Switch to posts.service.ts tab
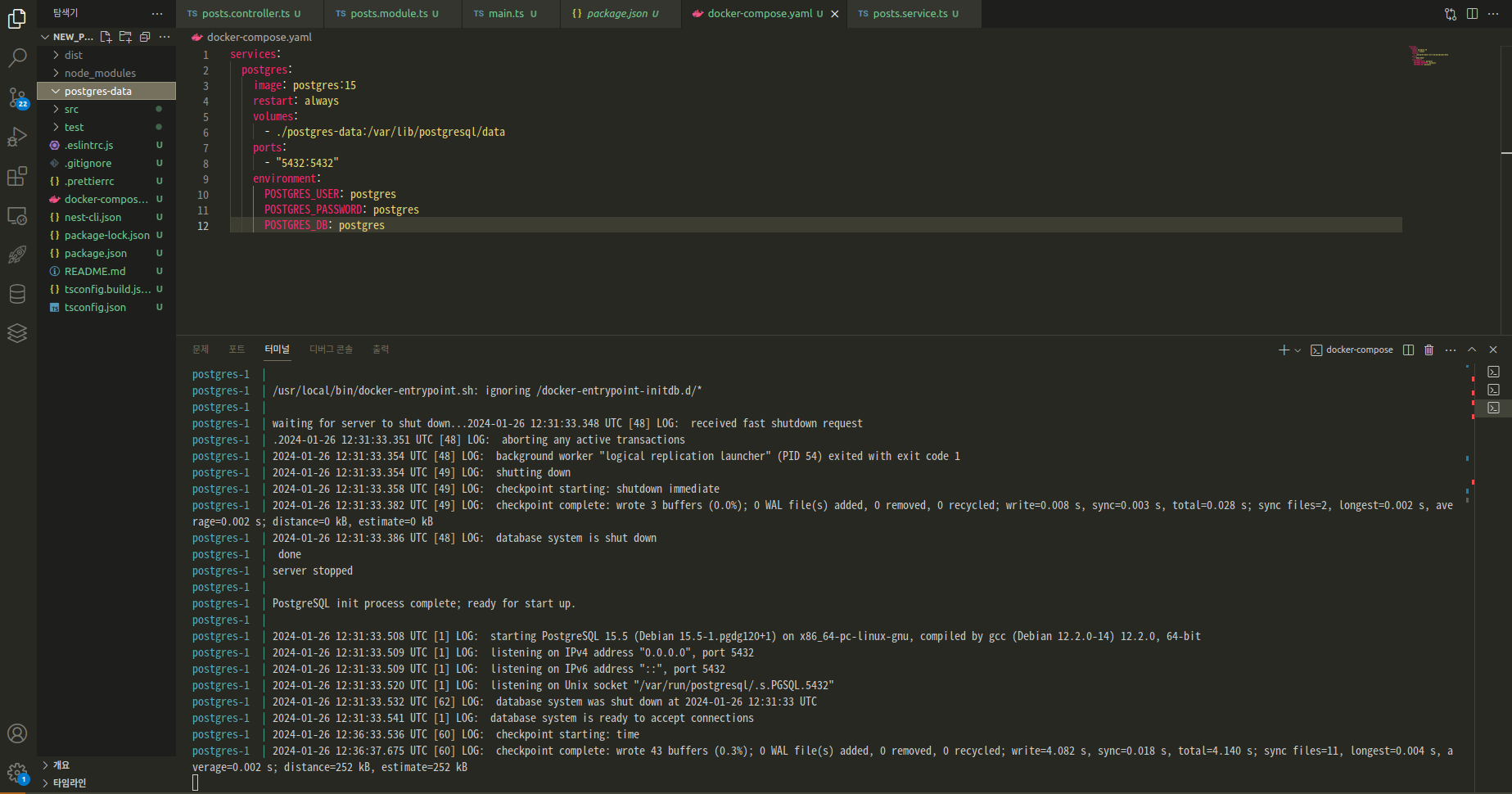This screenshot has width=1512, height=794. (914, 13)
